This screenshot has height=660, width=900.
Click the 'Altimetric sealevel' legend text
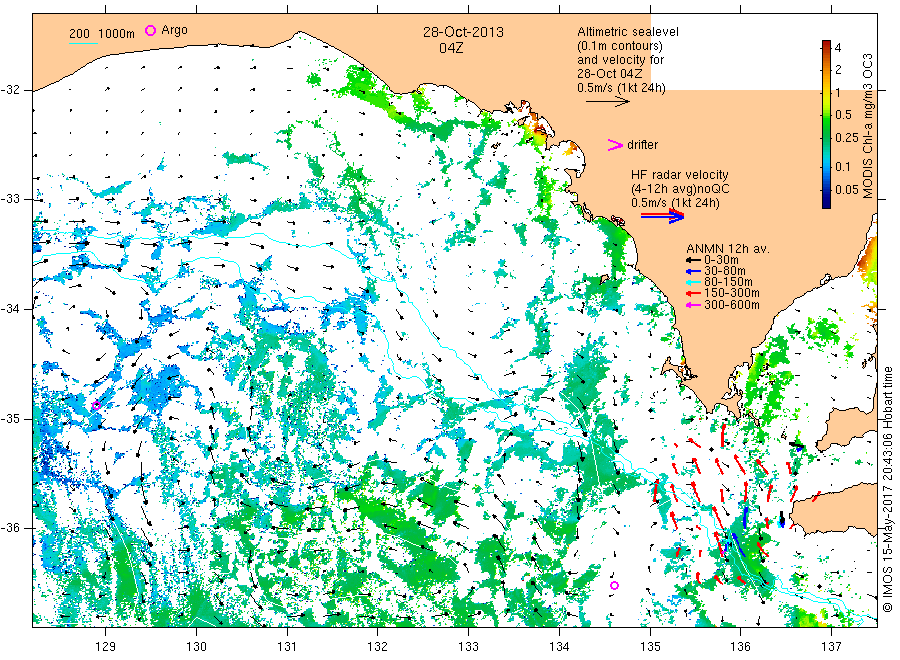click(x=628, y=32)
